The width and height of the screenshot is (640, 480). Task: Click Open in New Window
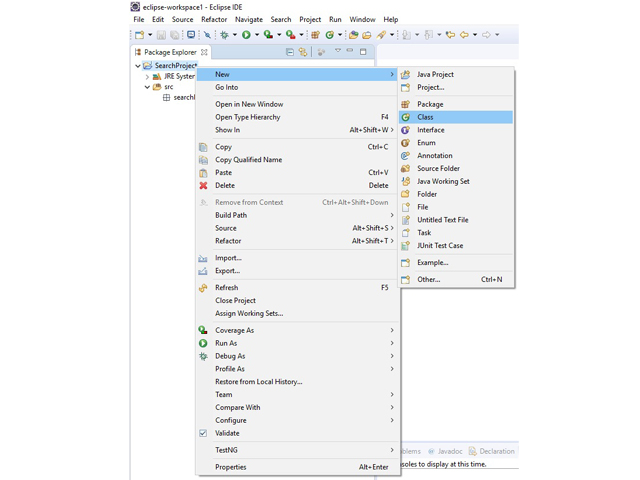click(297, 104)
